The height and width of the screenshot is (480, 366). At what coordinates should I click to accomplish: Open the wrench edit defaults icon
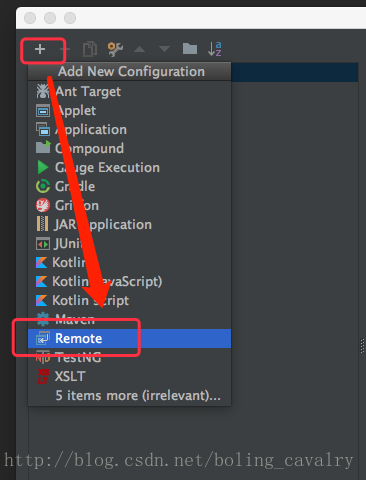[x=115, y=49]
